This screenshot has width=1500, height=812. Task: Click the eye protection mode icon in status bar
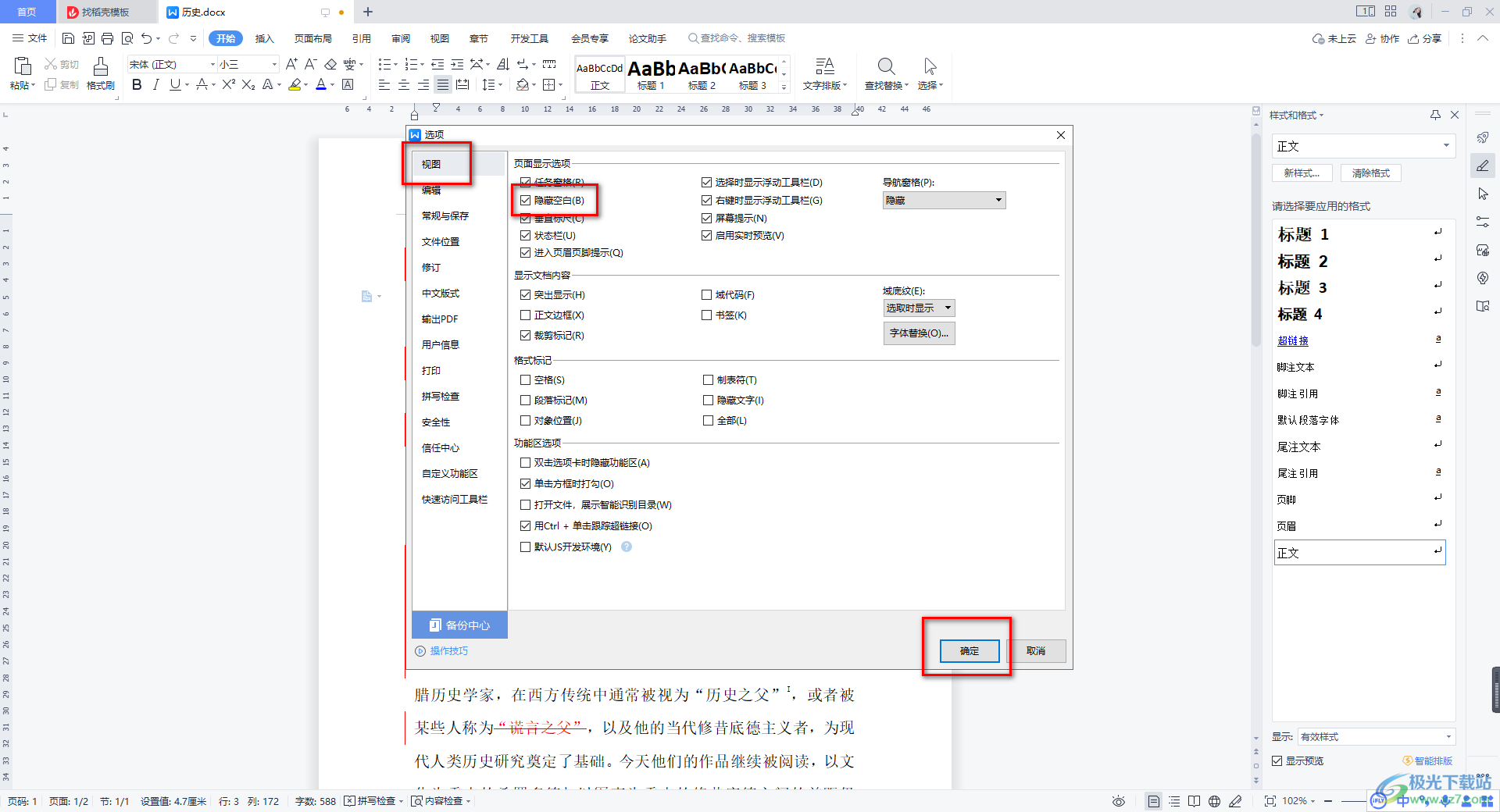pyautogui.click(x=1119, y=801)
